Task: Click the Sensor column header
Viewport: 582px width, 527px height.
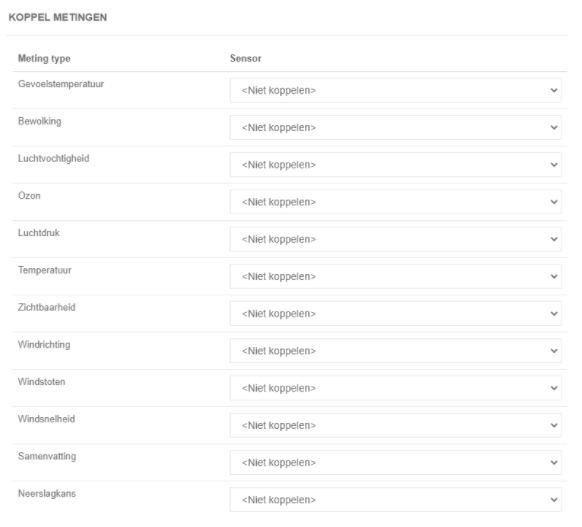Action: tap(246, 58)
